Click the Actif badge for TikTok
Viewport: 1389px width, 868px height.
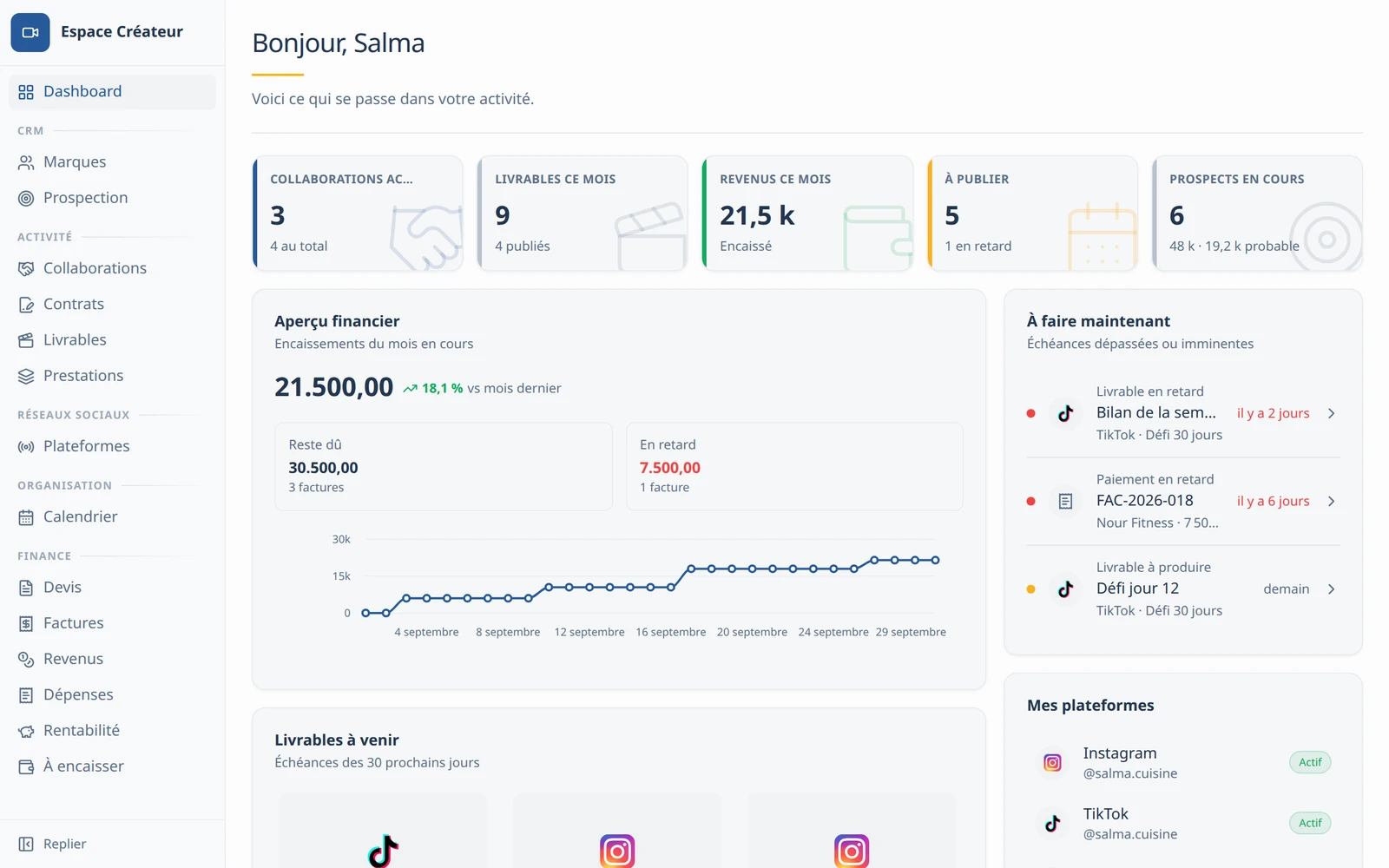pos(1310,823)
